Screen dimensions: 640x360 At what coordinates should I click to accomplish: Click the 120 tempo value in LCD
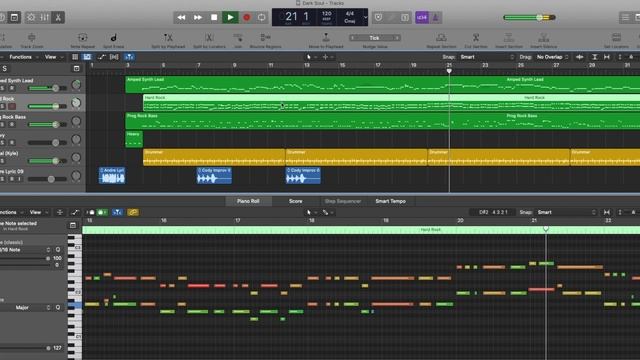coord(327,13)
